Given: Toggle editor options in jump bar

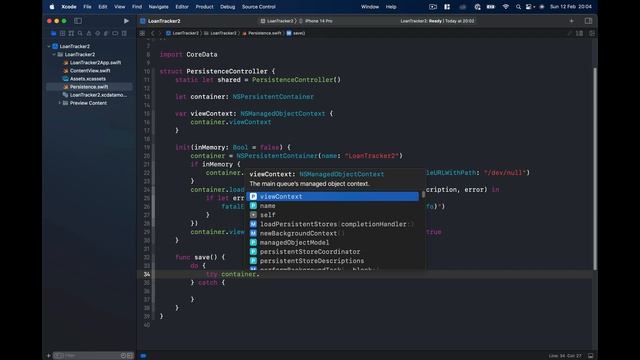Looking at the screenshot, I should coord(579,33).
